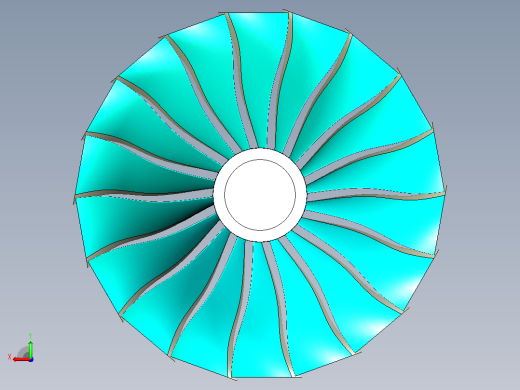Click the inner circular bore of the hub
This screenshot has width=520, height=390.
coord(260,195)
